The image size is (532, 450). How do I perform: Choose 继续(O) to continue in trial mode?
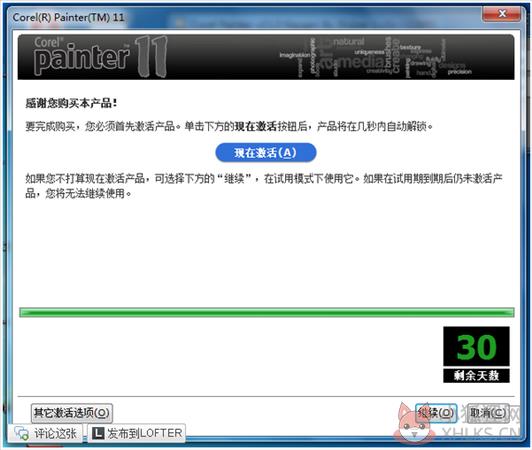(436, 413)
